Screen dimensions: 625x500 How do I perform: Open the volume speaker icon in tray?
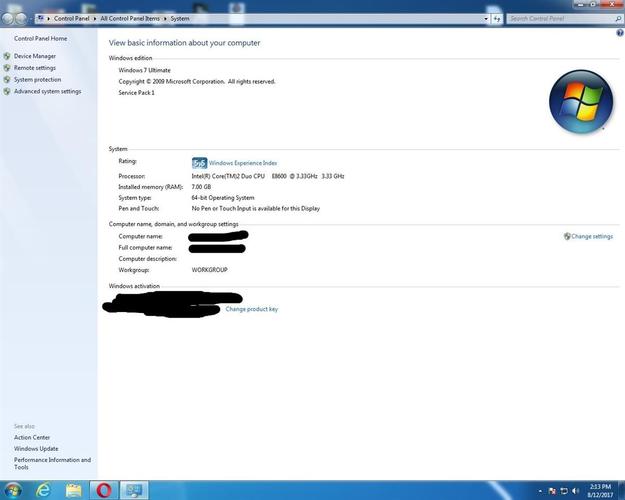tap(575, 491)
